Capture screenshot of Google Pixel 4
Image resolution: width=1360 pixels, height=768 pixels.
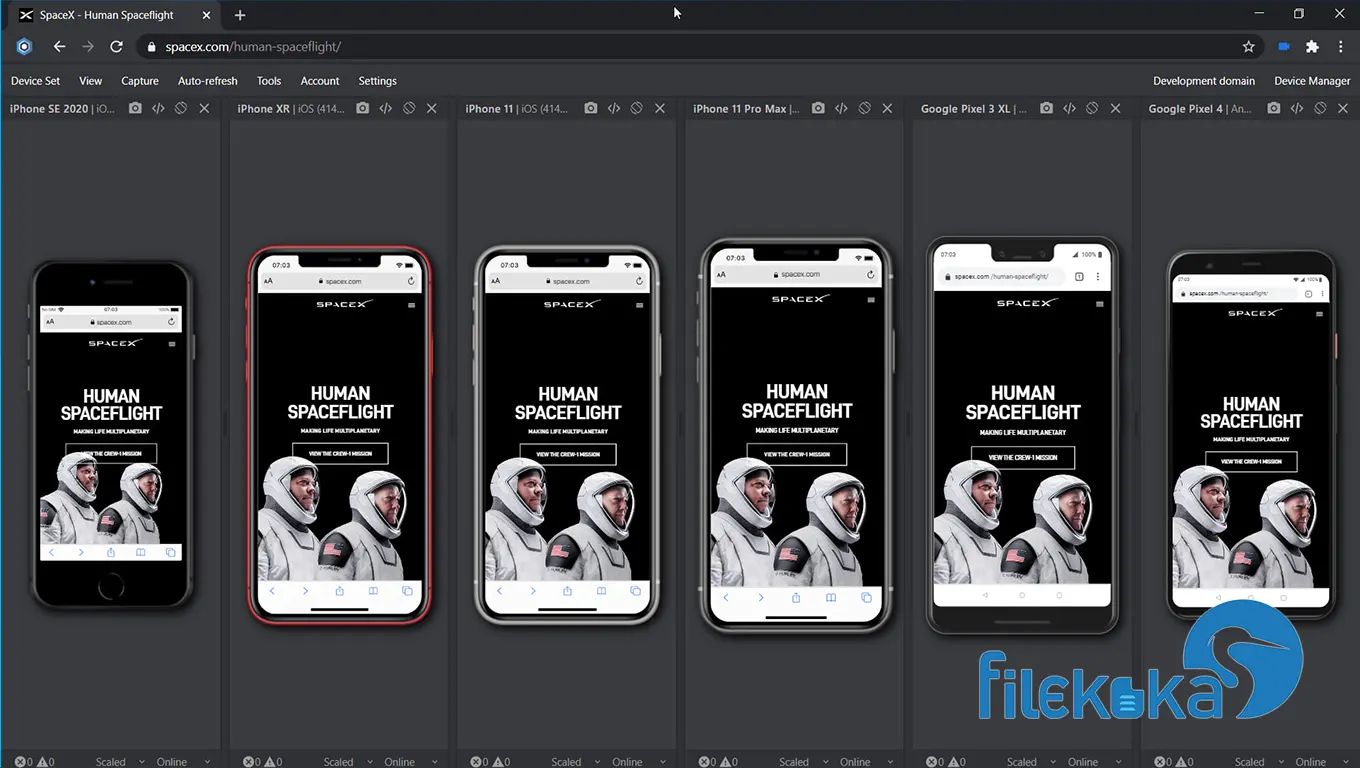(1274, 108)
